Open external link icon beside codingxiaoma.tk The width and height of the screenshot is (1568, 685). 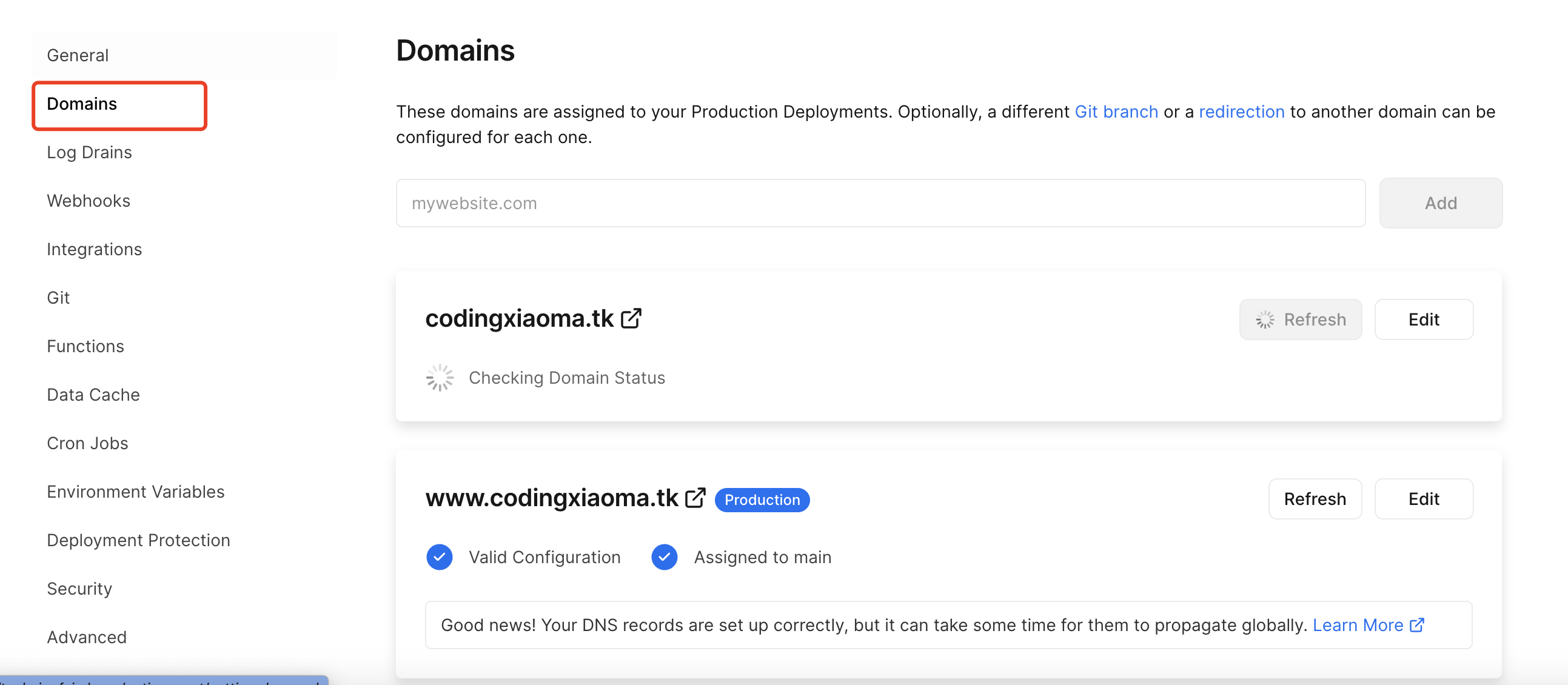(631, 318)
